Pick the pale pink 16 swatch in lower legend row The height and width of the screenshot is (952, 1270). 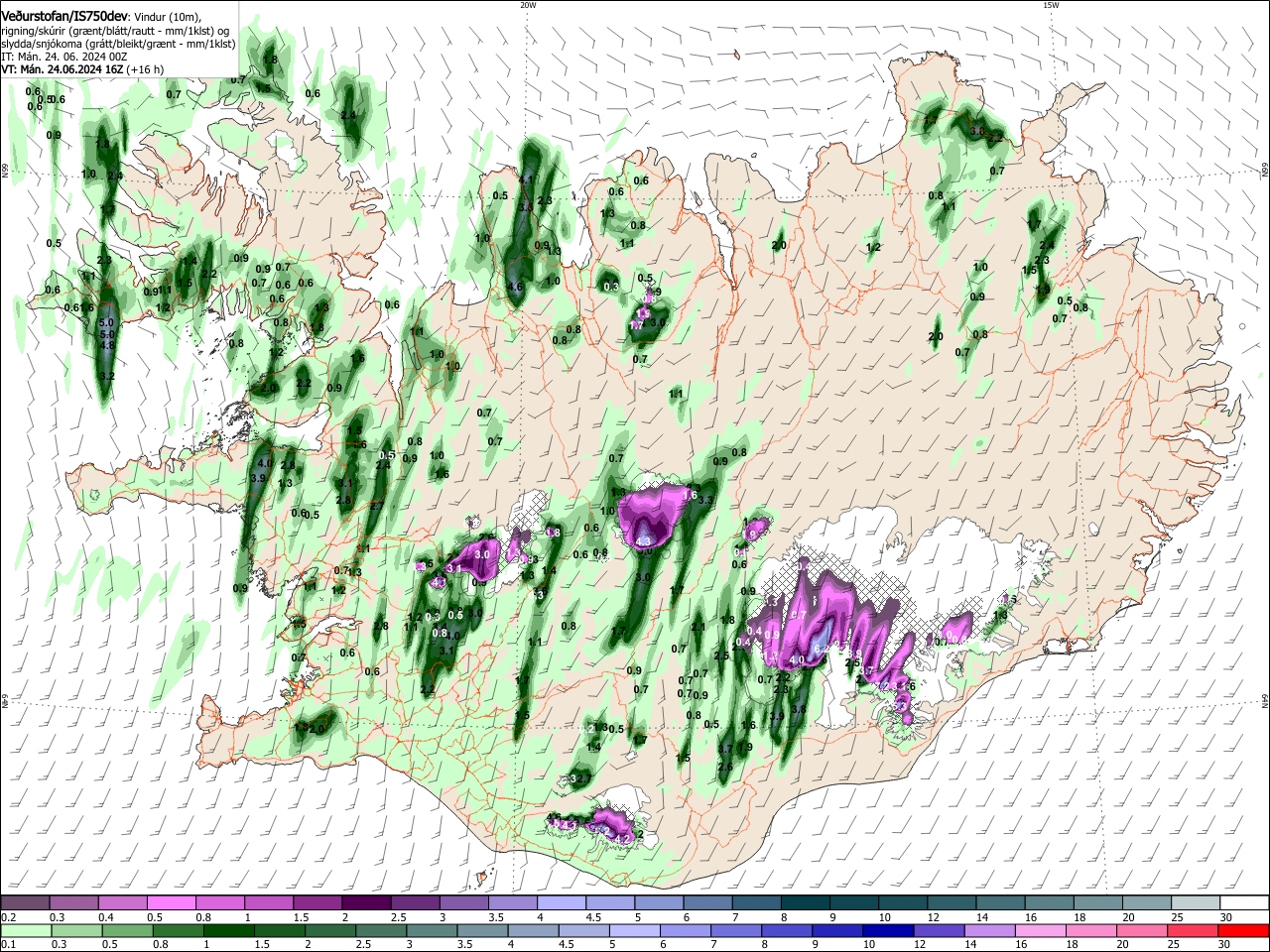(1039, 930)
